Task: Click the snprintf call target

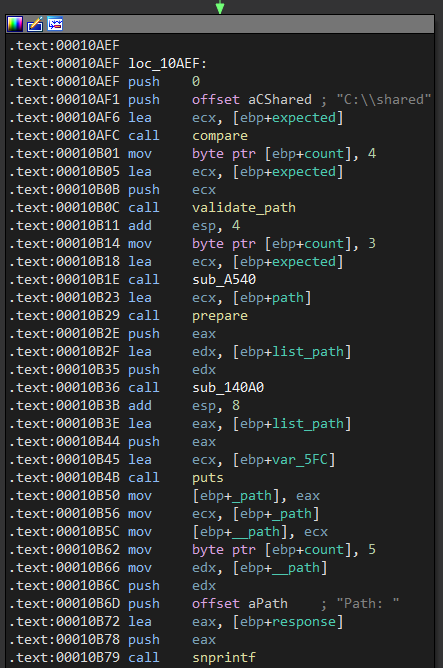Action: coord(224,657)
